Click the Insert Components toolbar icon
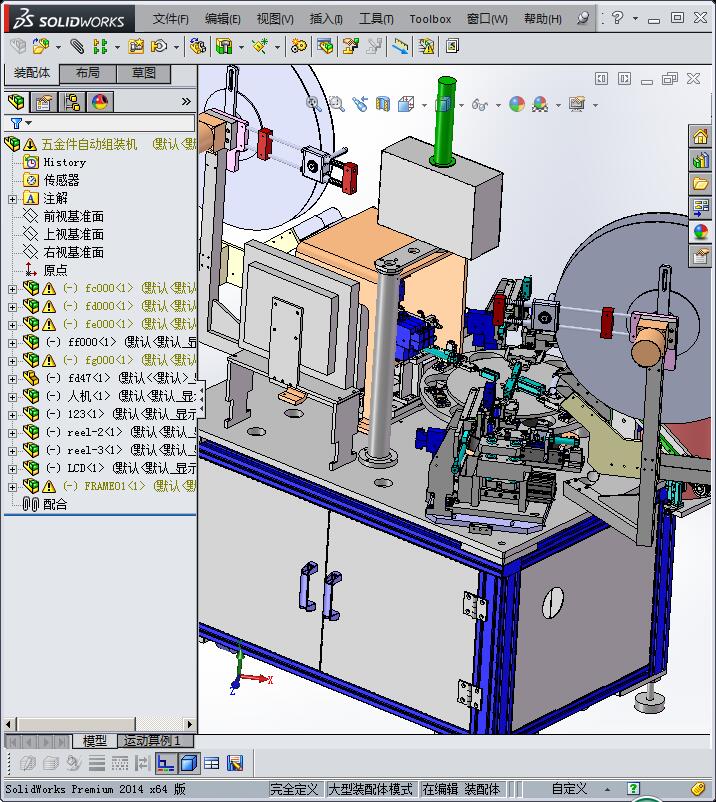The width and height of the screenshot is (716, 802). 41,47
